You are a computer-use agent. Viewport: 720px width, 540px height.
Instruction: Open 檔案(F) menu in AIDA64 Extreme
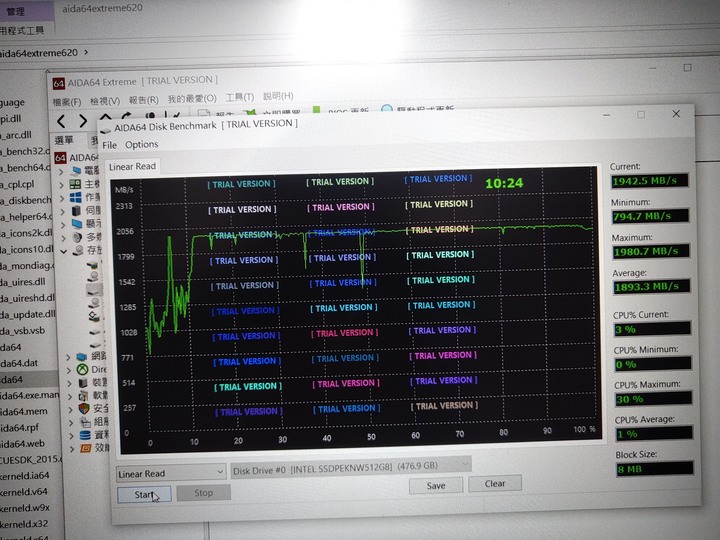67,101
